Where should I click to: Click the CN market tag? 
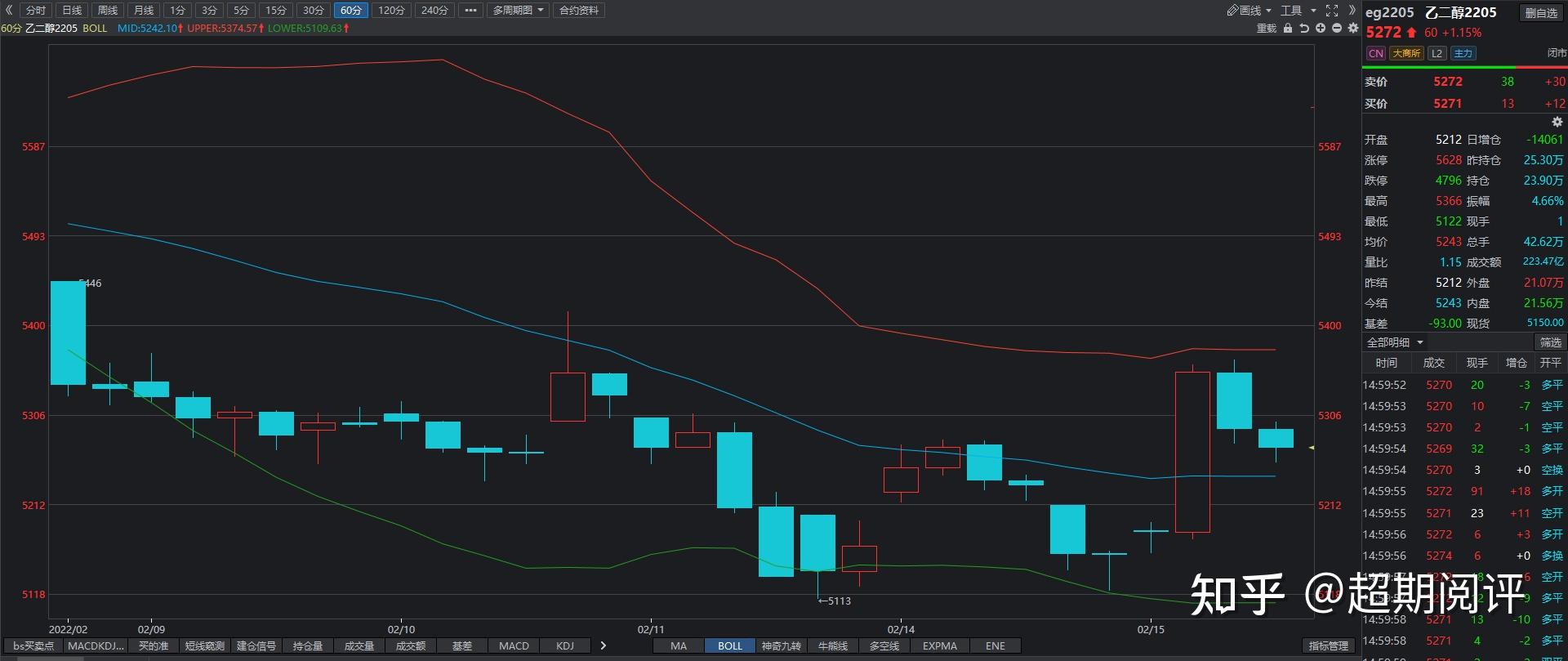coord(1376,53)
